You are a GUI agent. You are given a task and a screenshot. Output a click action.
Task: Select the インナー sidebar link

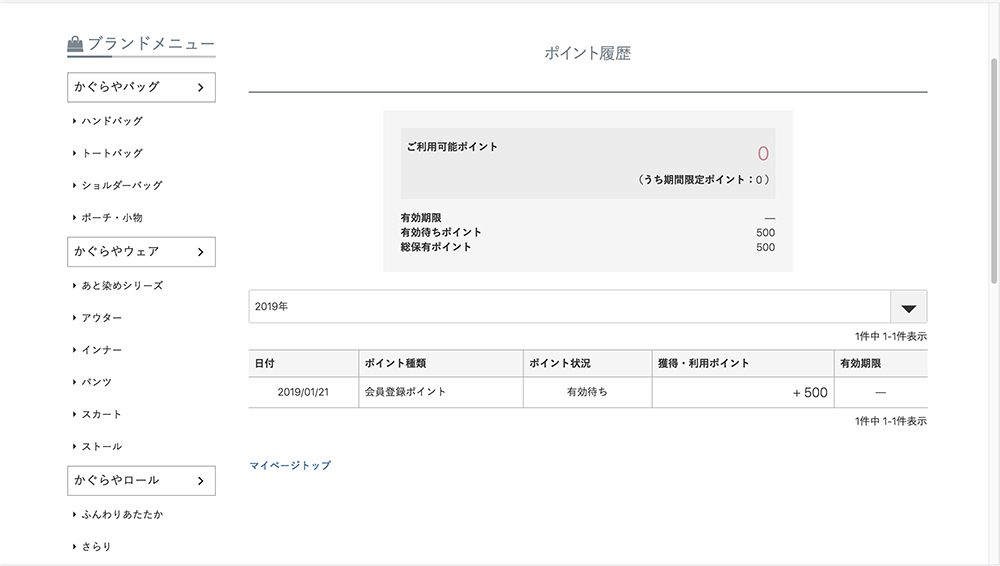click(102, 350)
